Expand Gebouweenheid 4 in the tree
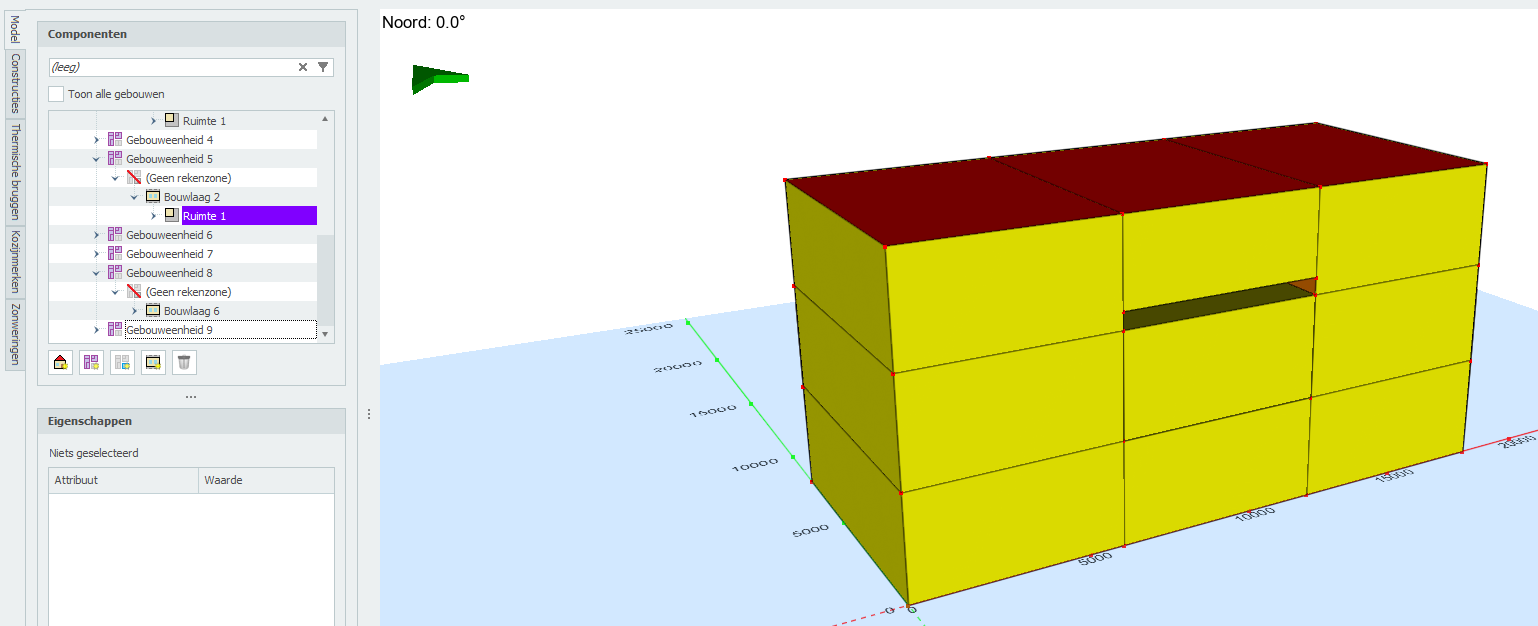Screen dimensions: 1538x626 coord(97,140)
